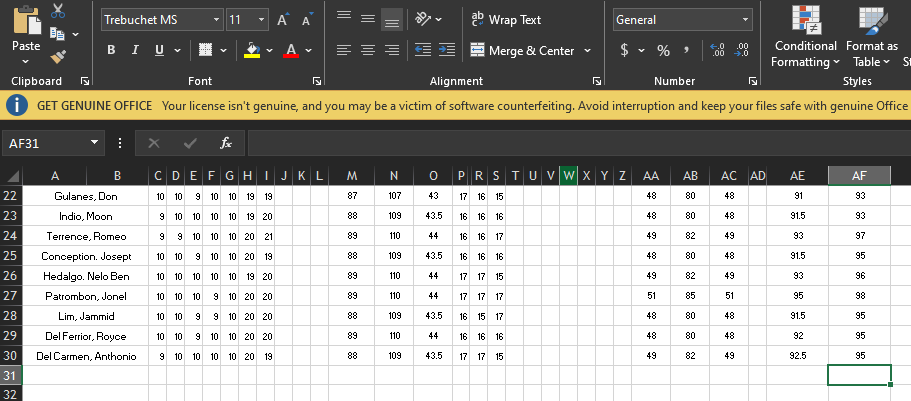Increase font size with larger A
The height and width of the screenshot is (401, 911).
(283, 20)
